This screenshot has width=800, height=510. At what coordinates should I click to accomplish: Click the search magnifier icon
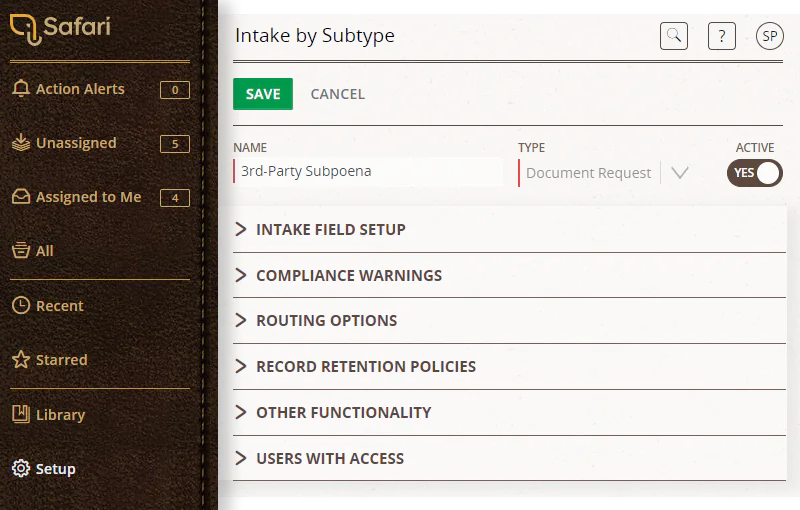(673, 36)
